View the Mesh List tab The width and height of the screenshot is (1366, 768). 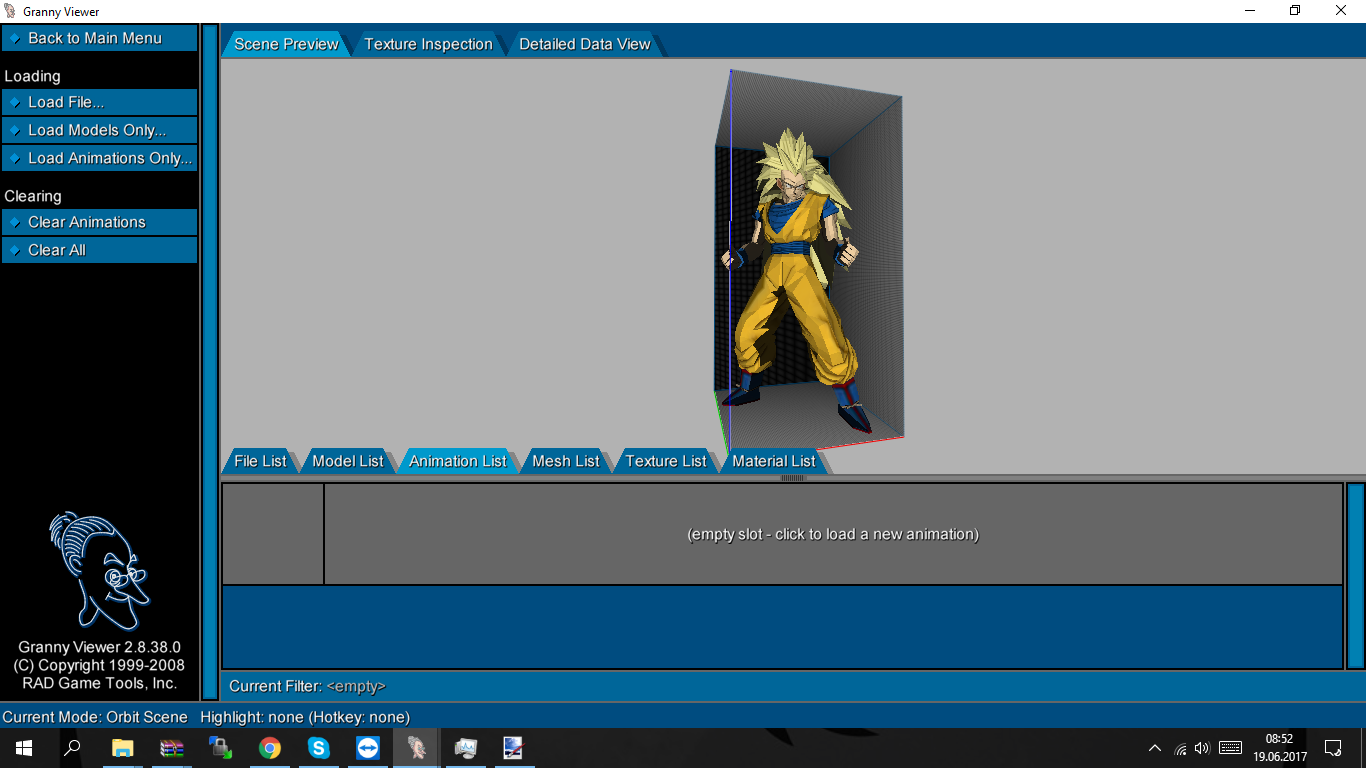[x=566, y=461]
